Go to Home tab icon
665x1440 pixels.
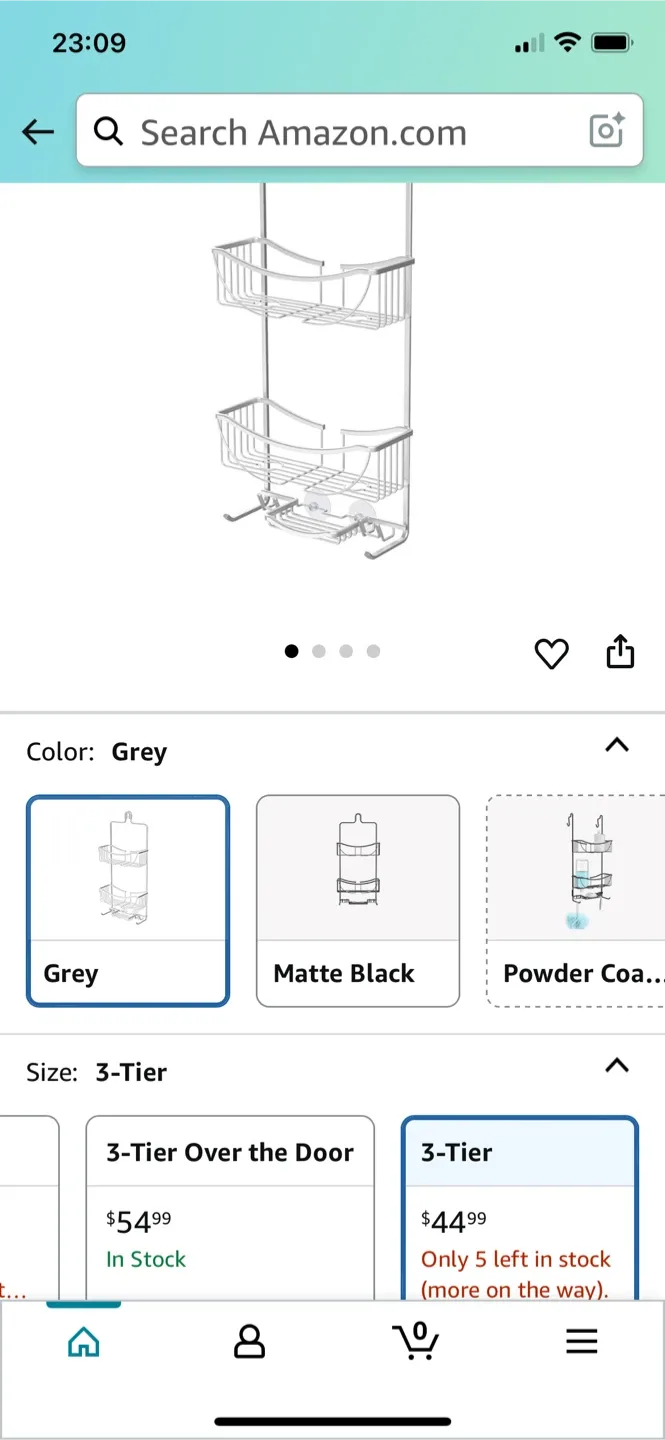pos(83,1341)
